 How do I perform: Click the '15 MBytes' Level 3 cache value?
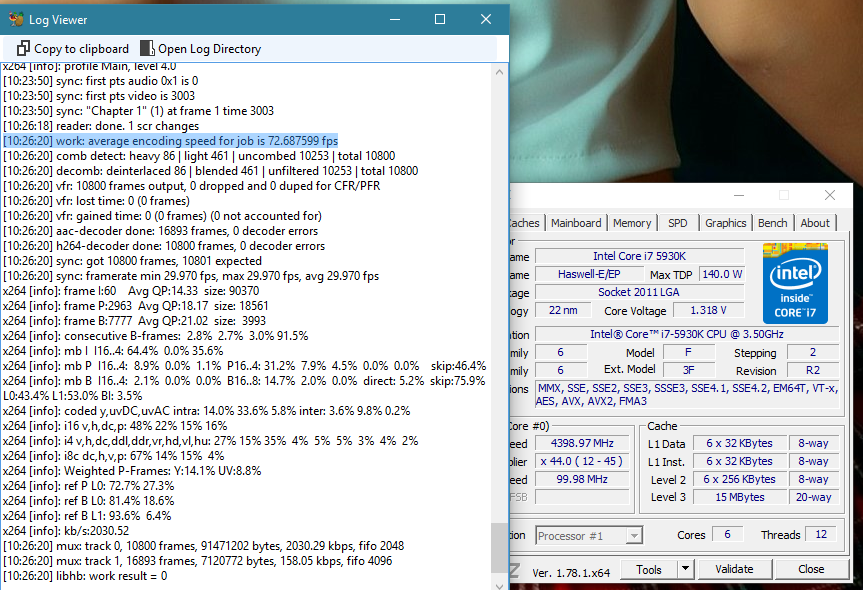740,498
